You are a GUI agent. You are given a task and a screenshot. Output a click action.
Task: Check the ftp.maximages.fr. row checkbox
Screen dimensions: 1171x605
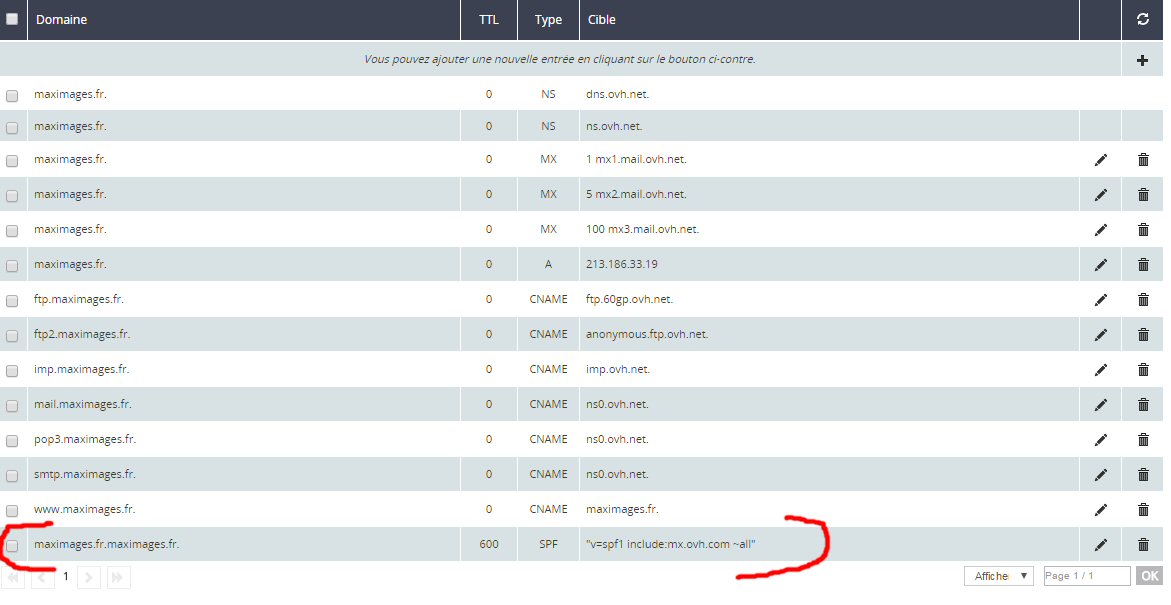coord(12,301)
